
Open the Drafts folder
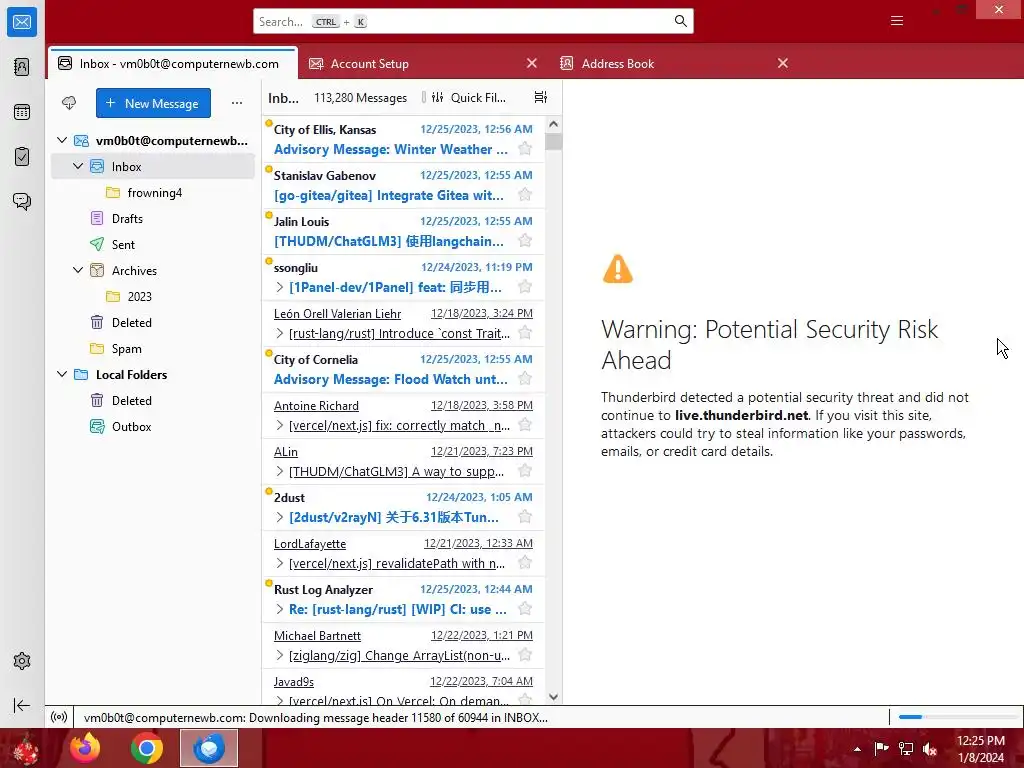pos(153,219)
